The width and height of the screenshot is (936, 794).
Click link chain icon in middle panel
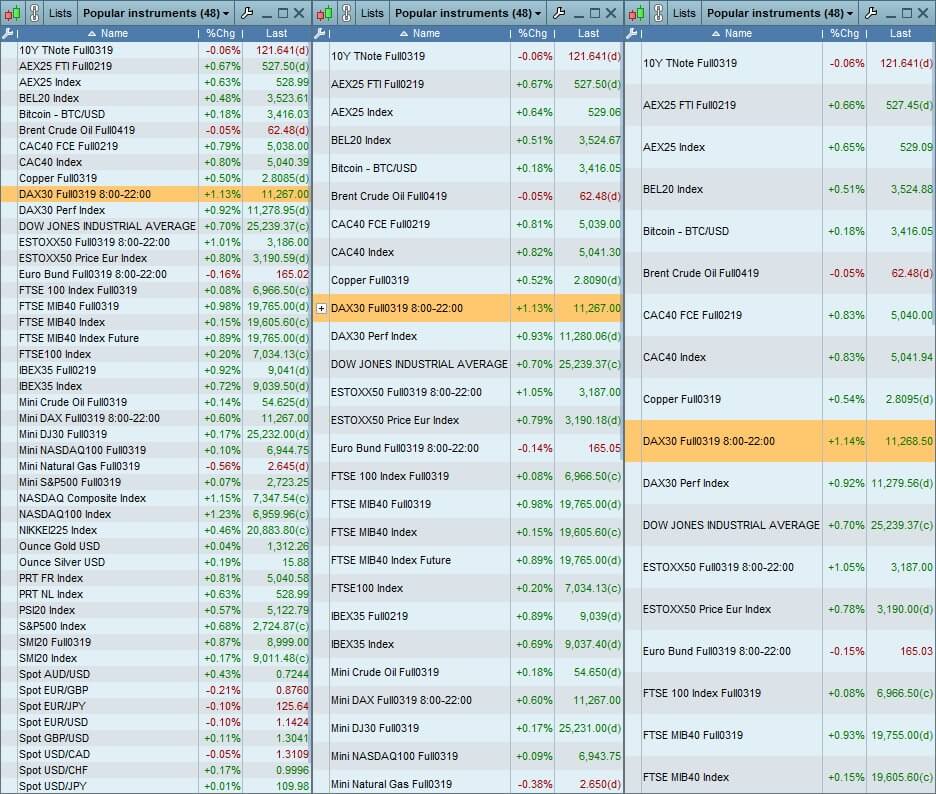pos(347,13)
